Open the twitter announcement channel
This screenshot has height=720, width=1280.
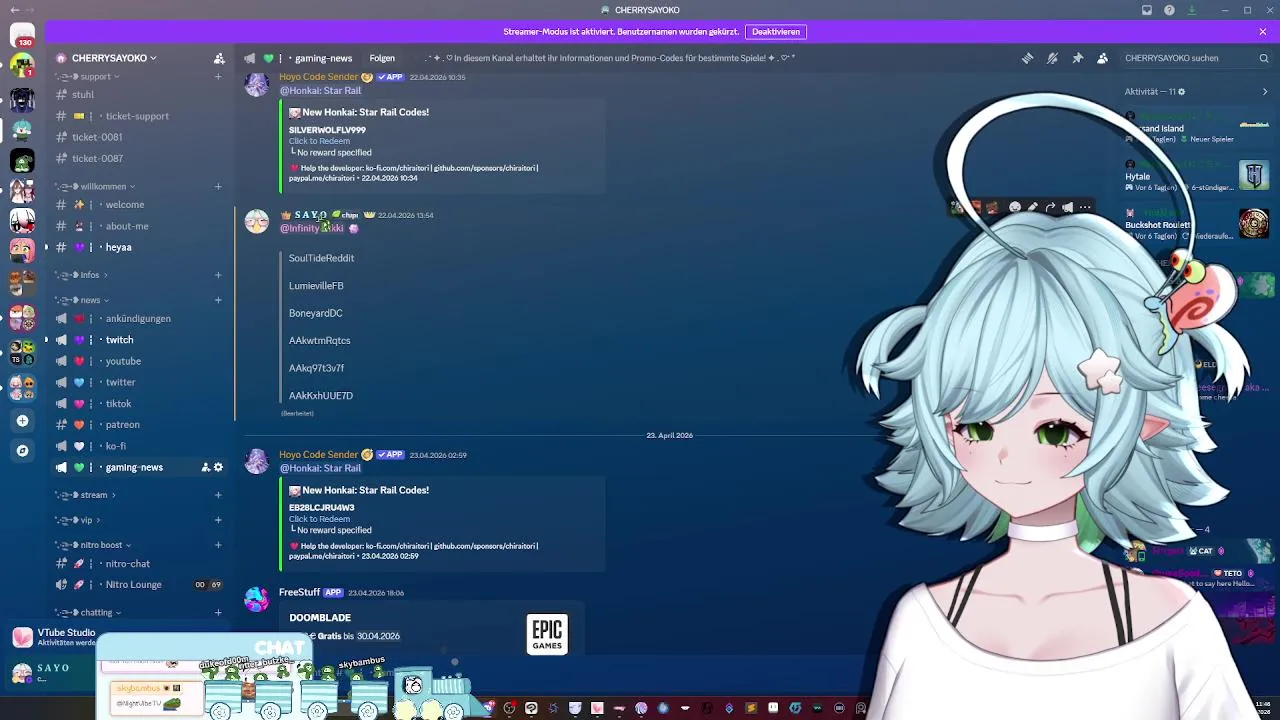click(140, 382)
